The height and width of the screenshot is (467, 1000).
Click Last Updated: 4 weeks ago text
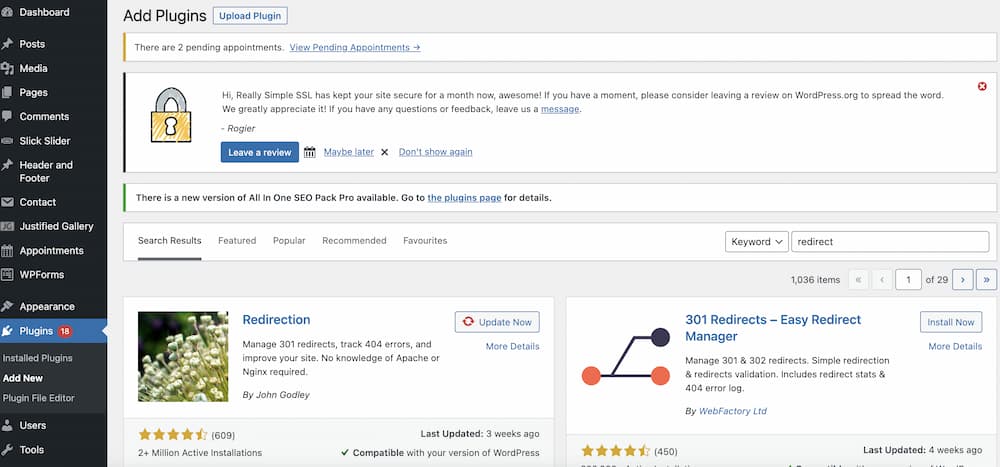click(x=923, y=450)
